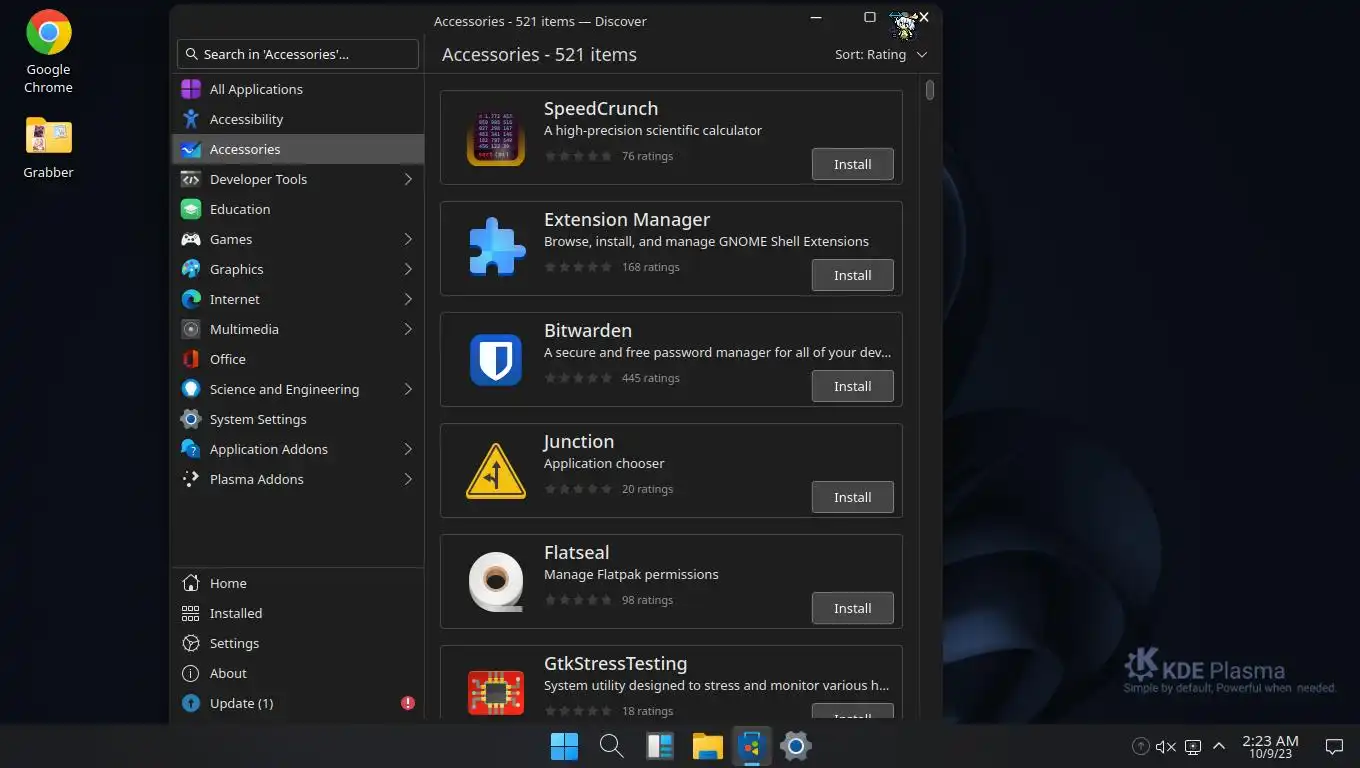Open the settings gear icon in taskbar
Image resolution: width=1360 pixels, height=768 pixels.
point(796,746)
